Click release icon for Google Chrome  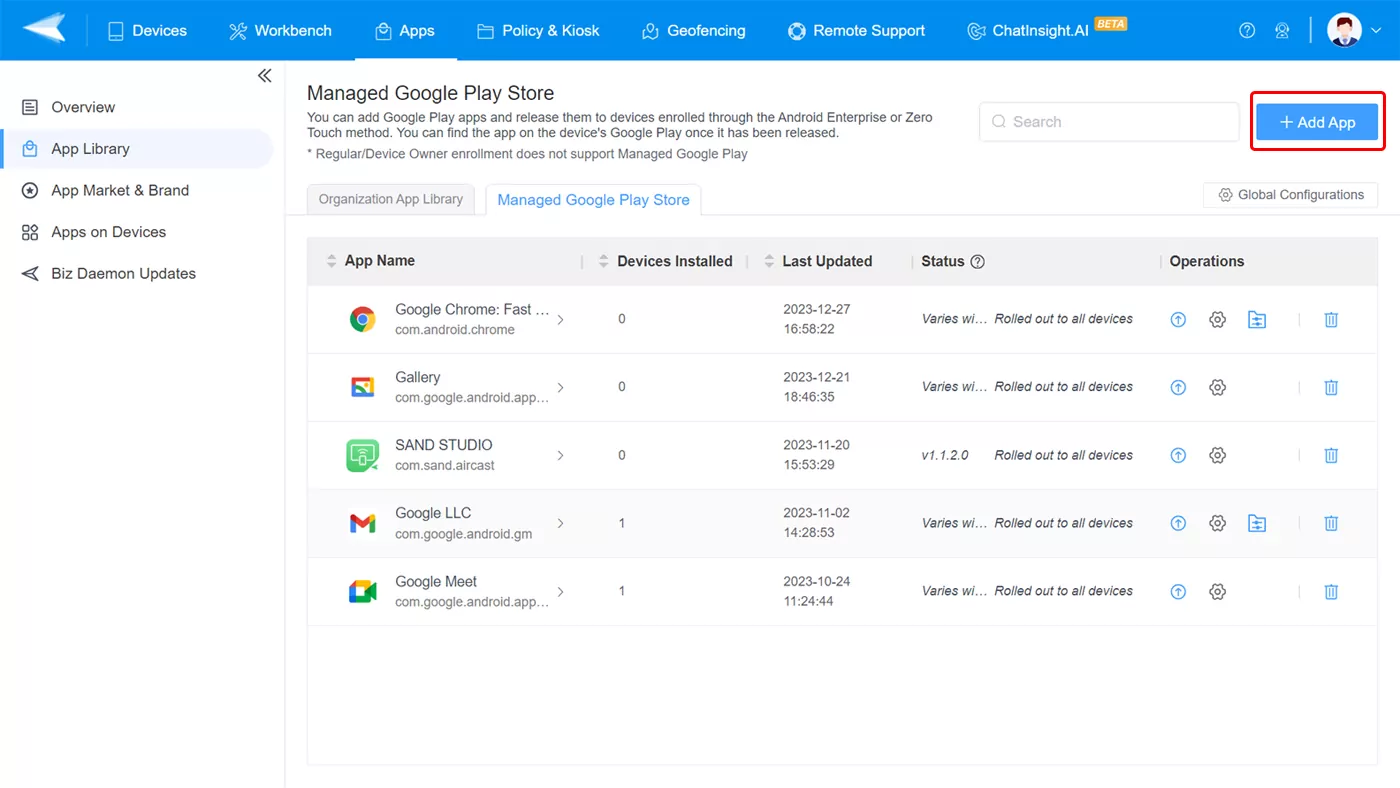(1178, 320)
